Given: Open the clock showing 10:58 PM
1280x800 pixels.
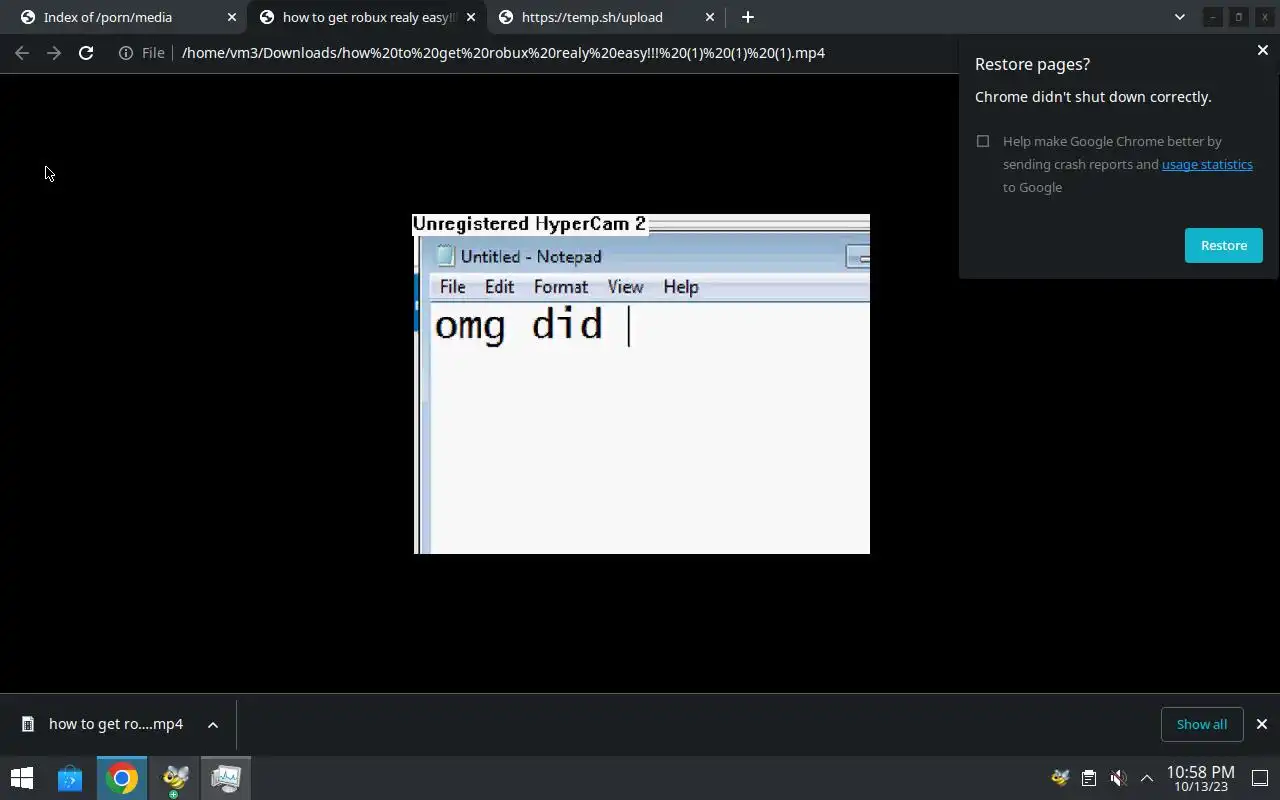Looking at the screenshot, I should [x=1200, y=778].
